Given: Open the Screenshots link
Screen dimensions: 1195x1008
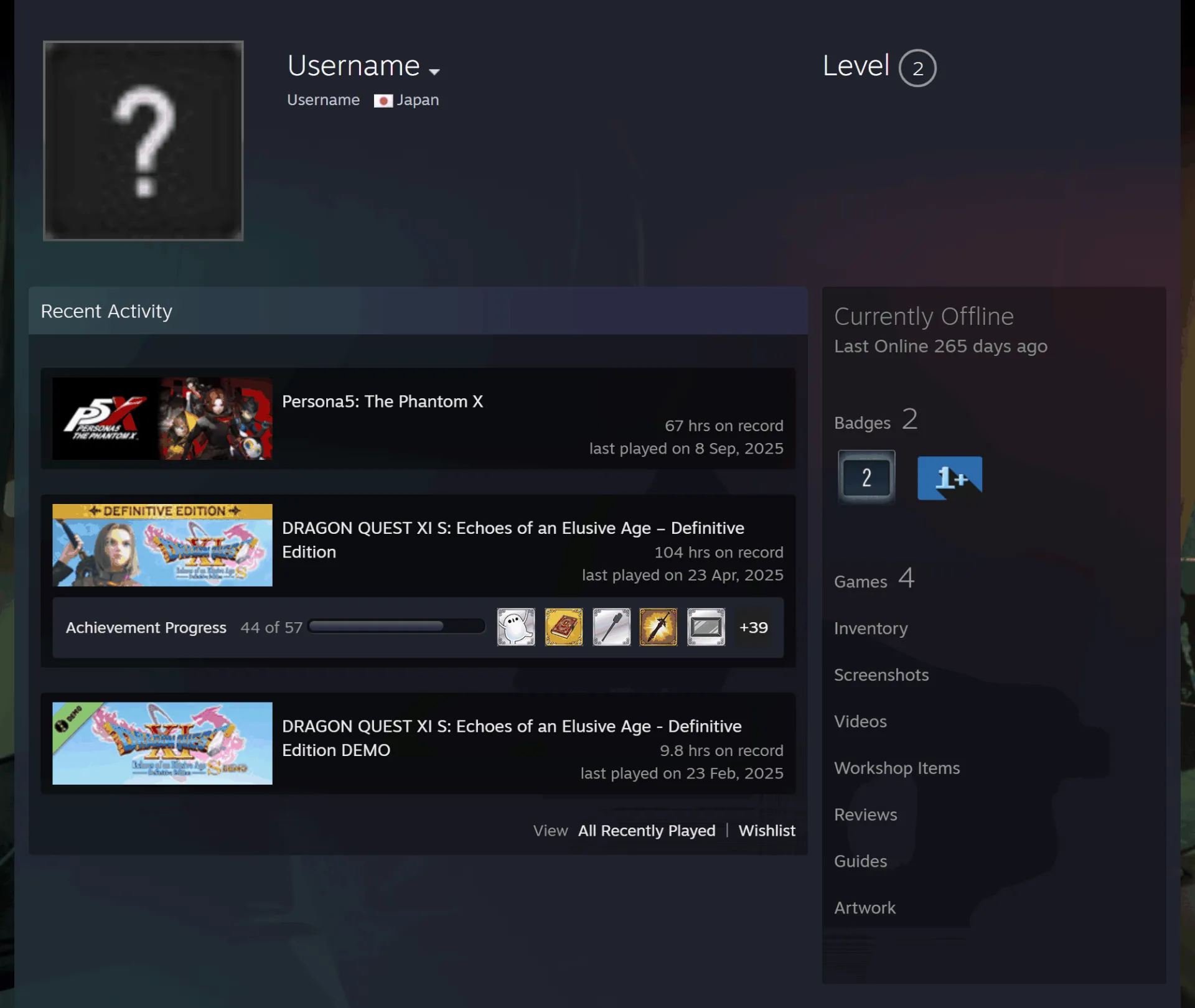Looking at the screenshot, I should coord(881,675).
